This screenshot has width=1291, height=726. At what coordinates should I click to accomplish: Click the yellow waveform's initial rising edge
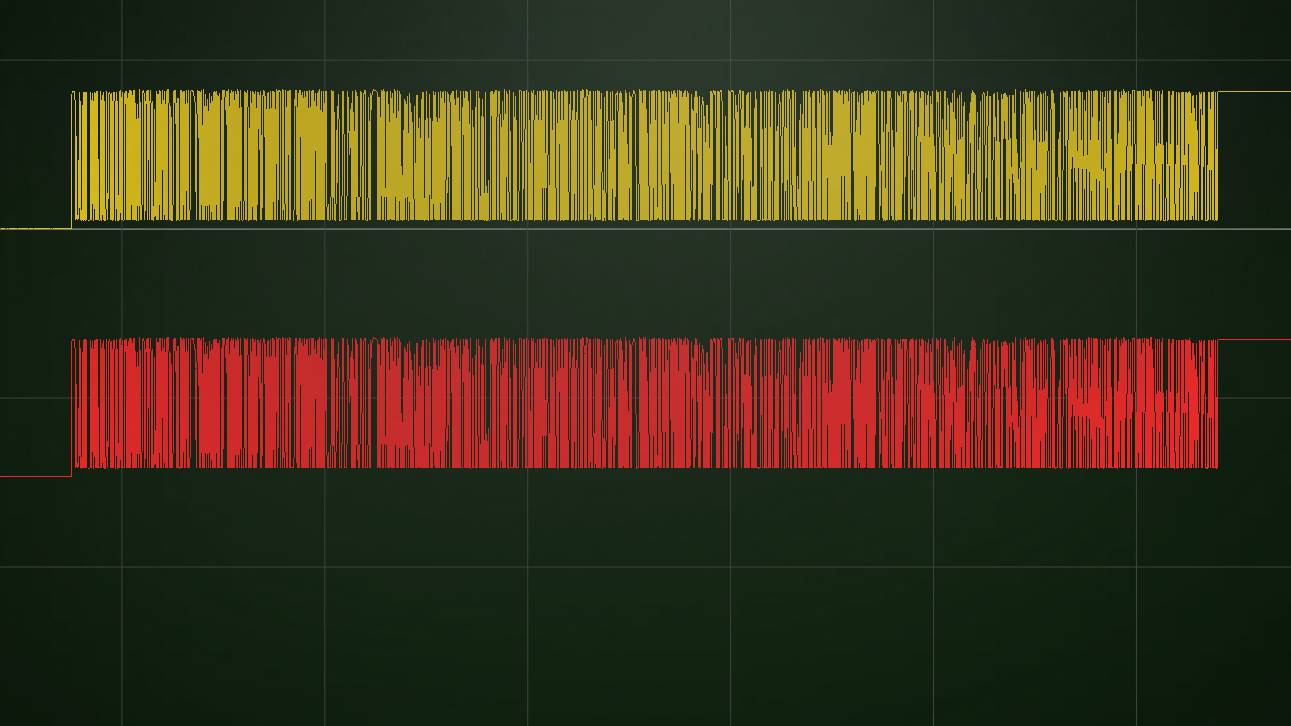(x=72, y=160)
